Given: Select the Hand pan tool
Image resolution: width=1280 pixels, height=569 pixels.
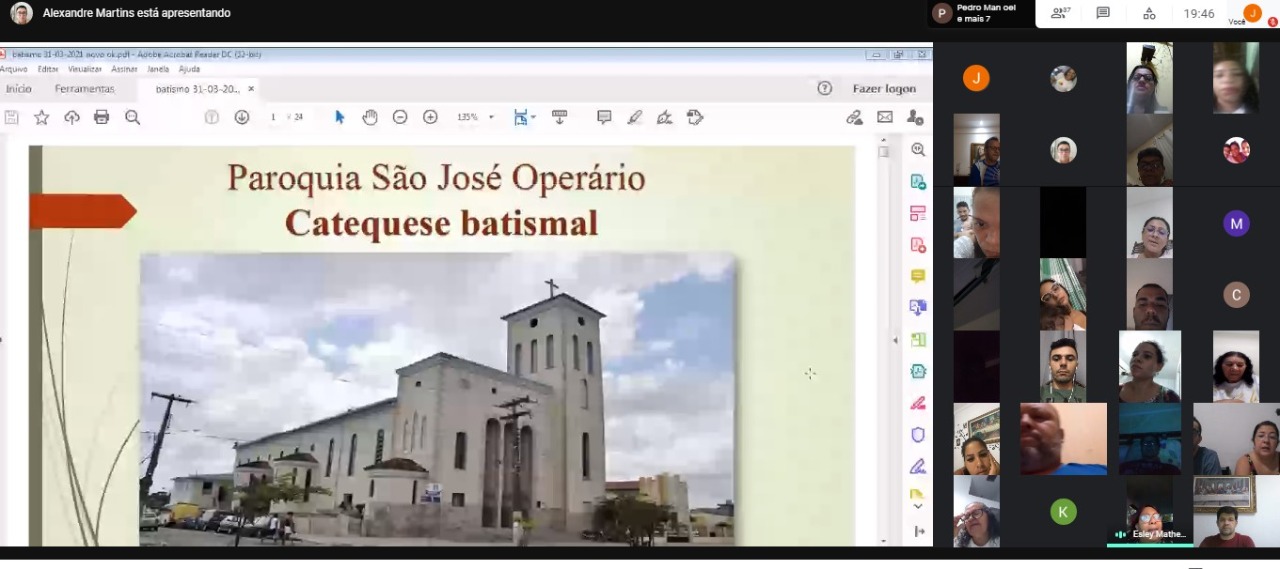Looking at the screenshot, I should tap(370, 117).
